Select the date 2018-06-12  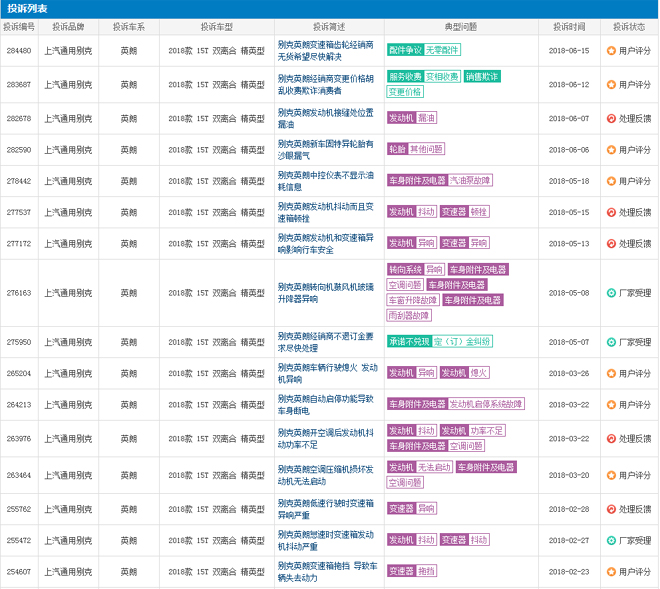coord(569,85)
